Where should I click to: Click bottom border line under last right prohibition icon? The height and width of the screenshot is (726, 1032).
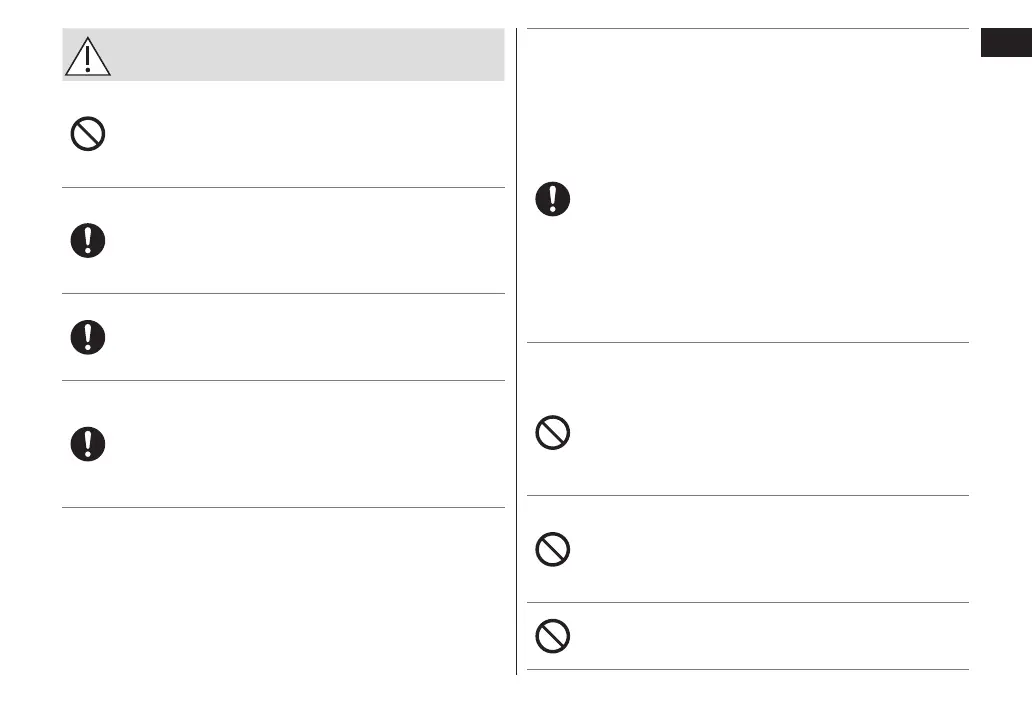747,669
